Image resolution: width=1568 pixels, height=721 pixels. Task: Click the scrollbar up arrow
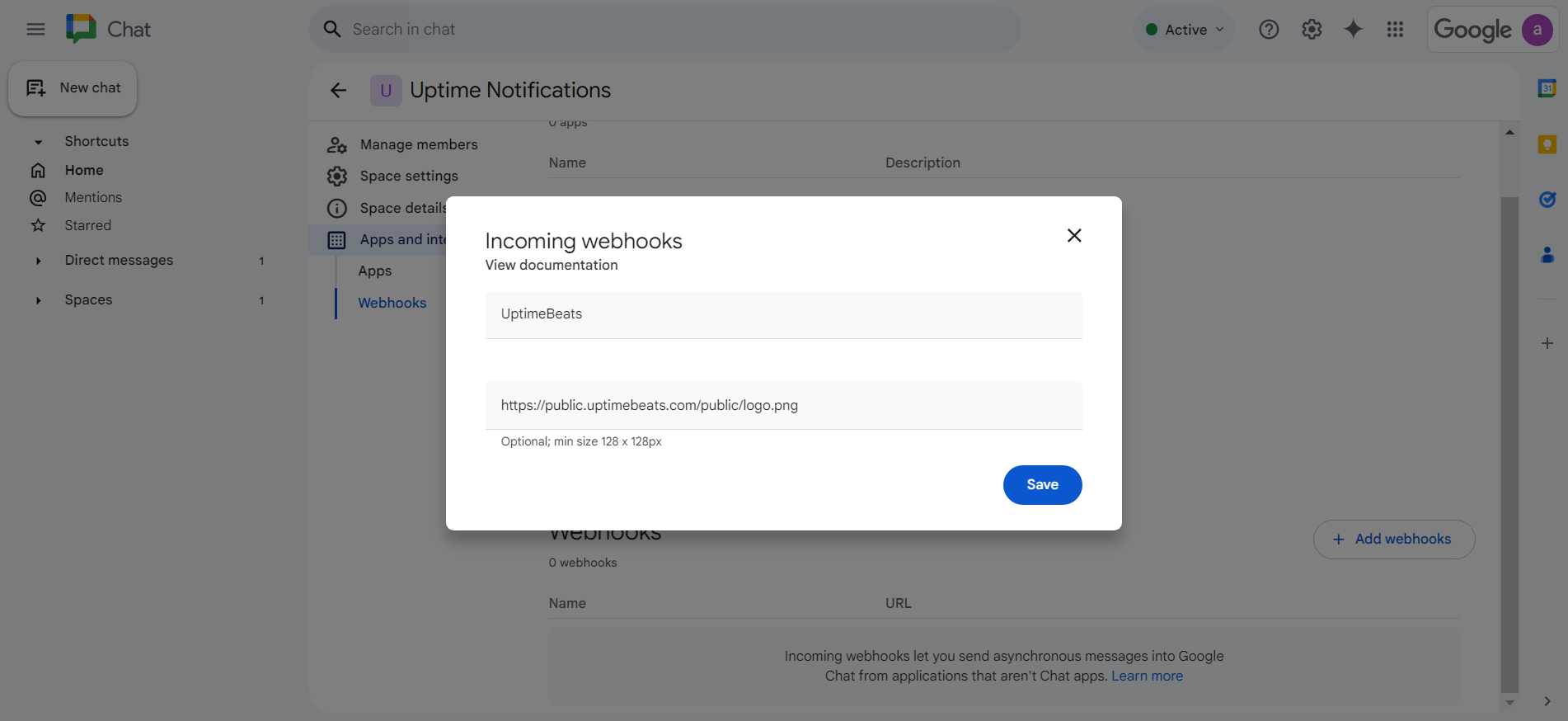(x=1509, y=132)
